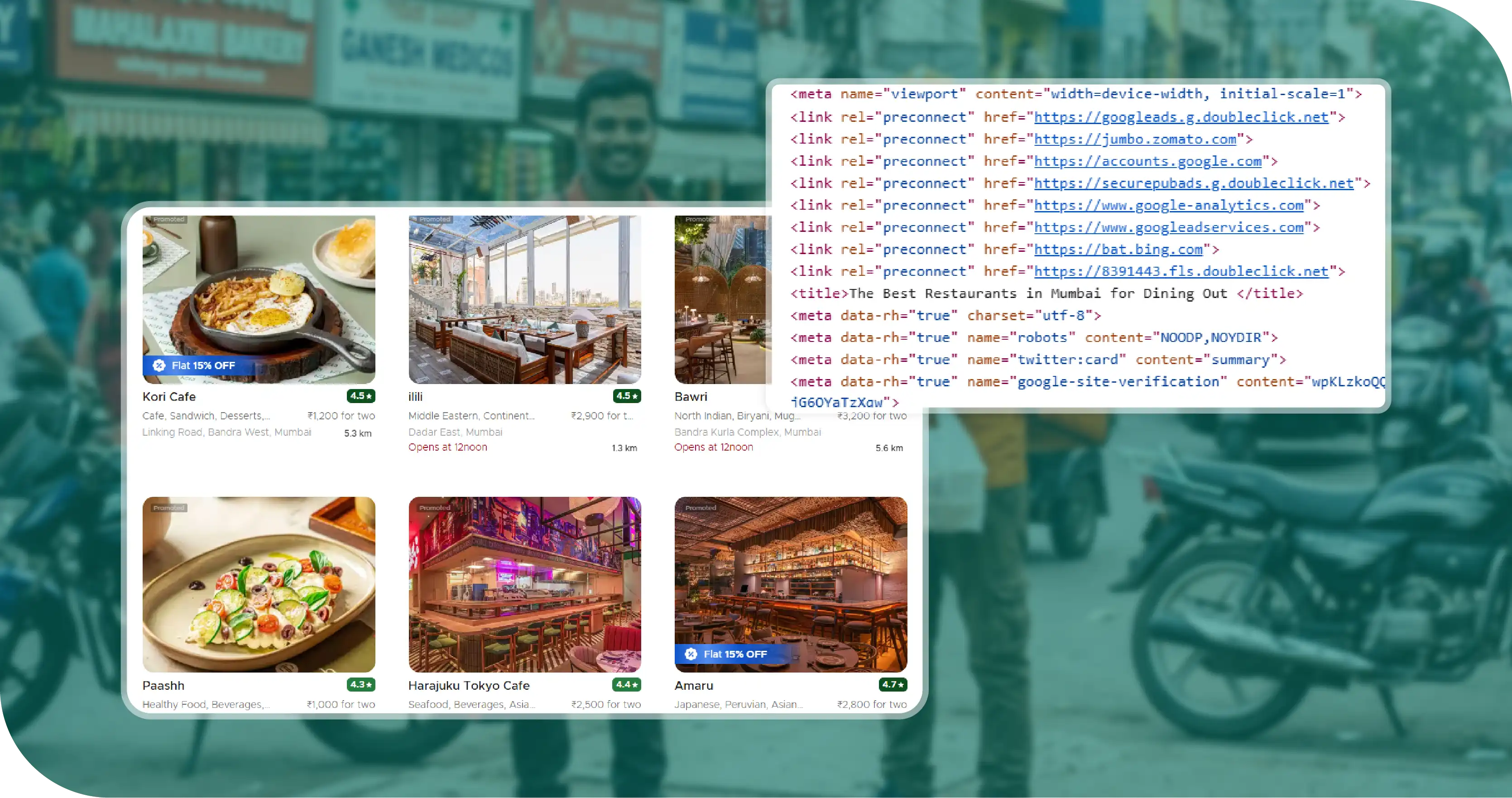Click the meta robots NOODP,NOYDIR code line
The image size is (1512, 798).
pos(1034,338)
